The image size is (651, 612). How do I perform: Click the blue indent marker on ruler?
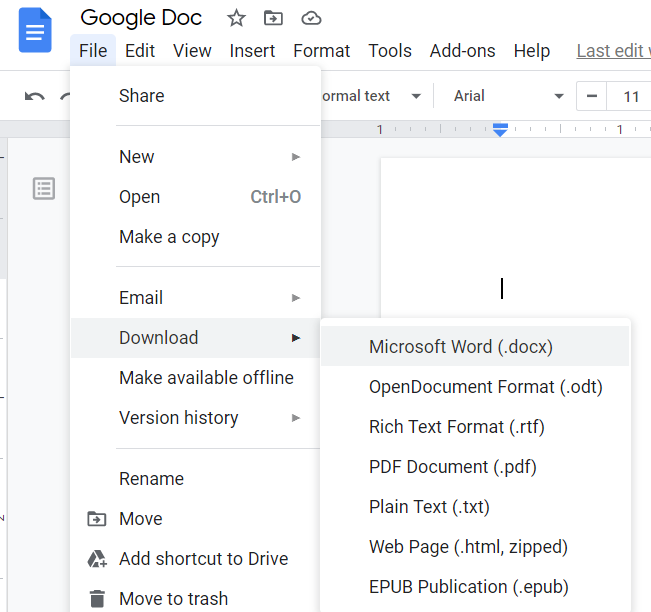(500, 130)
